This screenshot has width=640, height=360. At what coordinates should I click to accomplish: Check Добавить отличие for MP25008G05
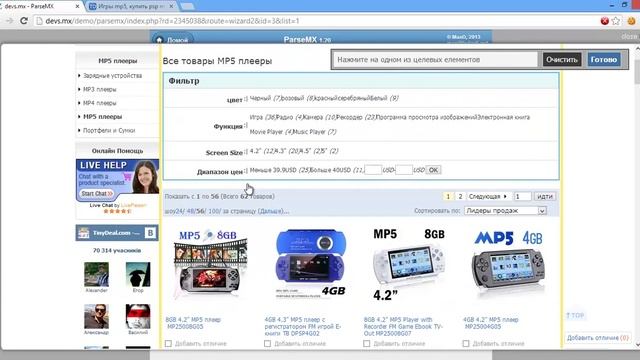168,344
